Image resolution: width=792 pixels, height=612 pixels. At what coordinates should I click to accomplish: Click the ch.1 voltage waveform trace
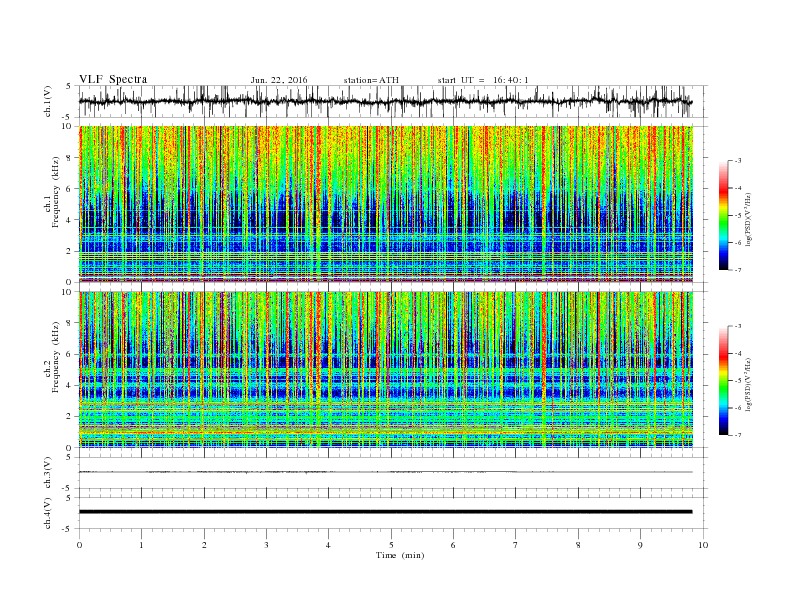385,101
